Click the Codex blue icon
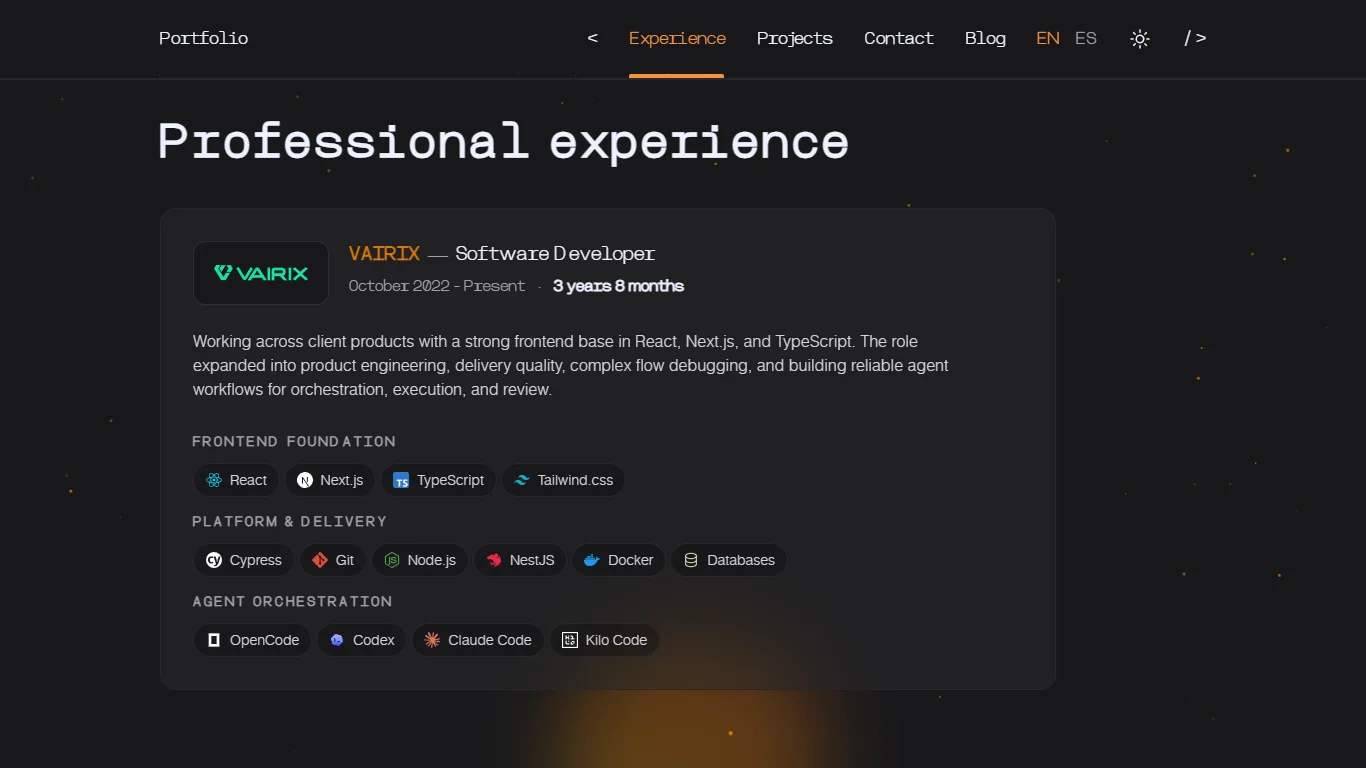This screenshot has height=768, width=1366. pyautogui.click(x=337, y=640)
